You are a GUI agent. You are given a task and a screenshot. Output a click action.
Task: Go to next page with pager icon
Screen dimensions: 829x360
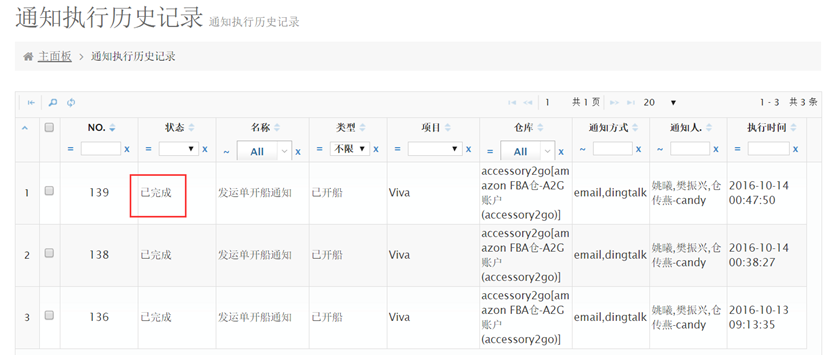(614, 103)
